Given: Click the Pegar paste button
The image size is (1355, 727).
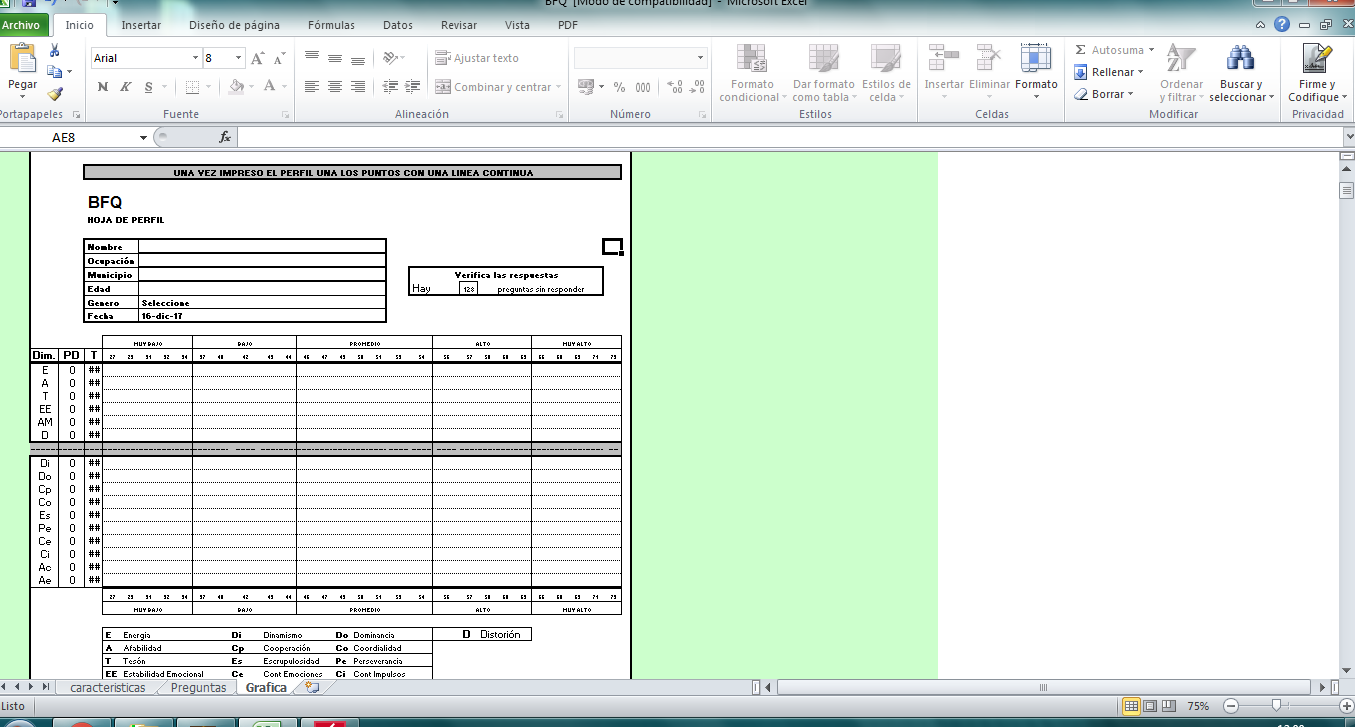Looking at the screenshot, I should coord(22,68).
